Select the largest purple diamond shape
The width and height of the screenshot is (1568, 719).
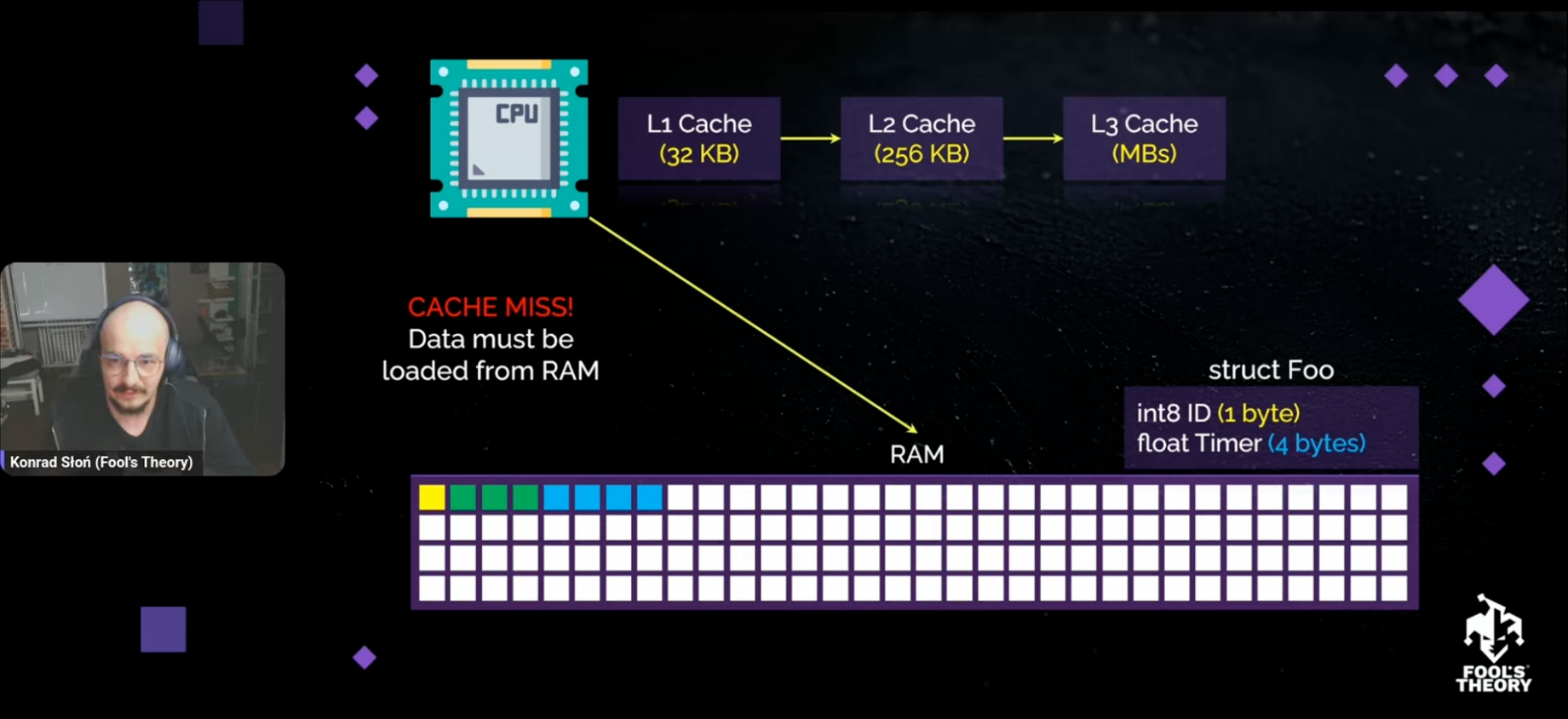[x=1493, y=300]
